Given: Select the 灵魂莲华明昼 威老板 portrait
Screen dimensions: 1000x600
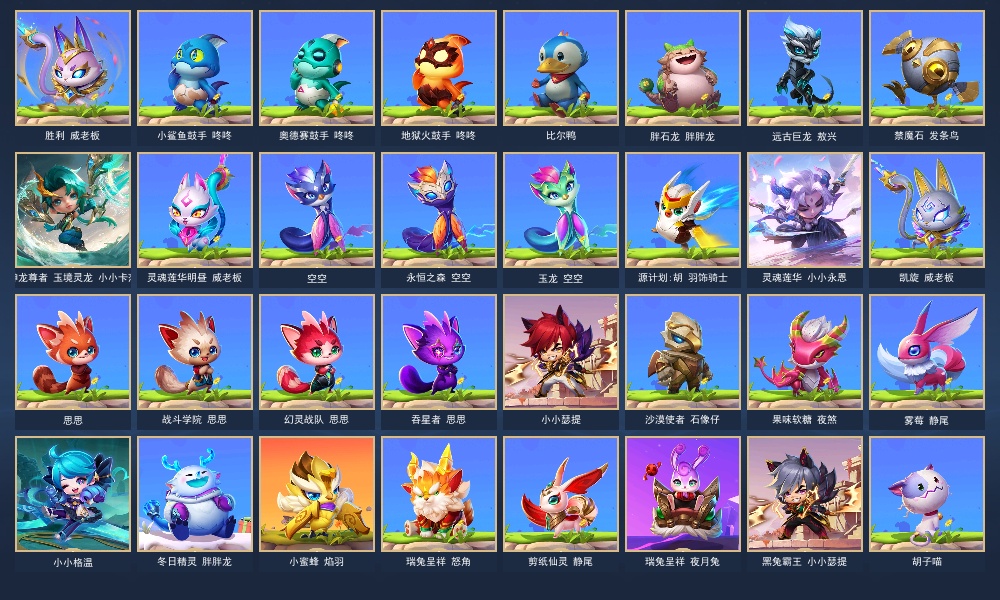Looking at the screenshot, I should pyautogui.click(x=195, y=210).
